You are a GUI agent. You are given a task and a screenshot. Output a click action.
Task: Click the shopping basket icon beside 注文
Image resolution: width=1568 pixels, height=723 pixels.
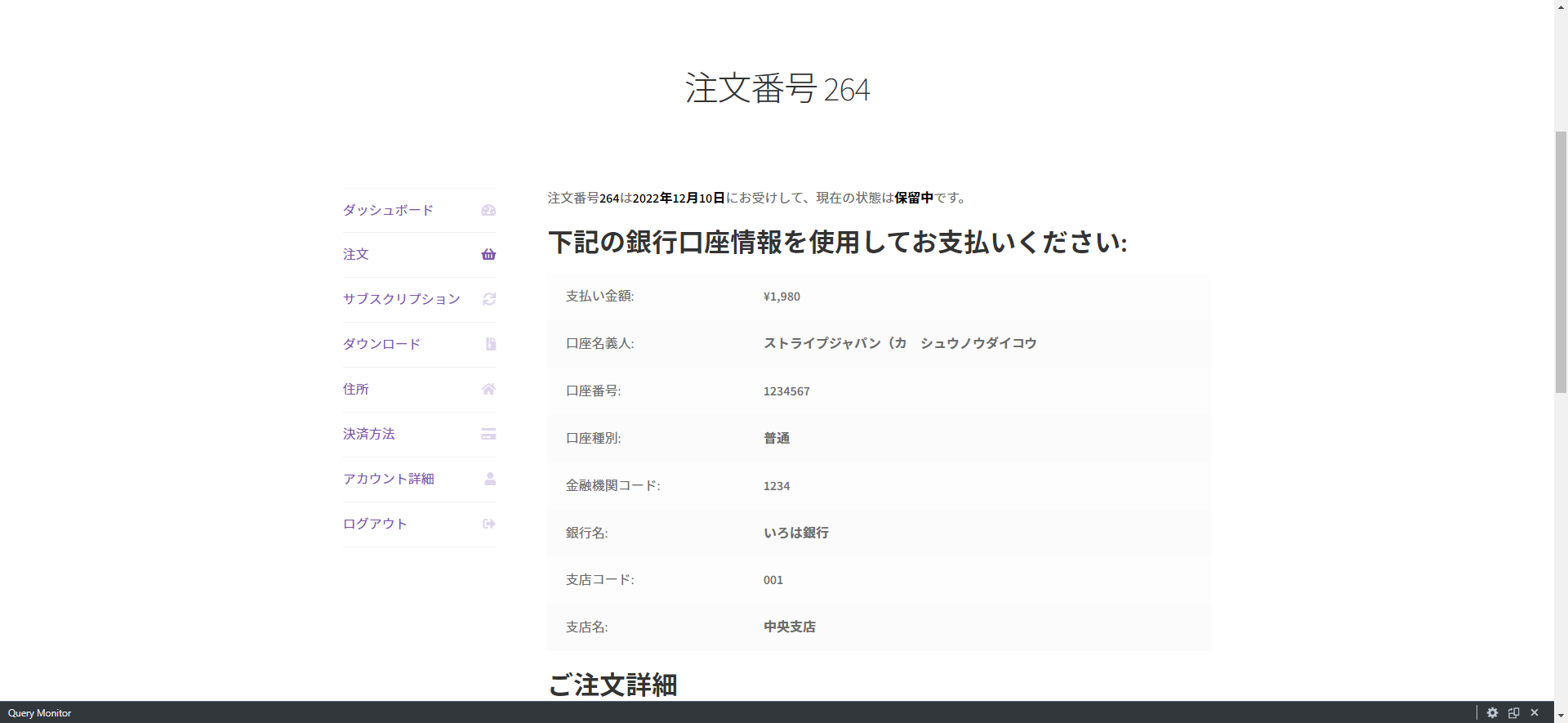coord(488,255)
